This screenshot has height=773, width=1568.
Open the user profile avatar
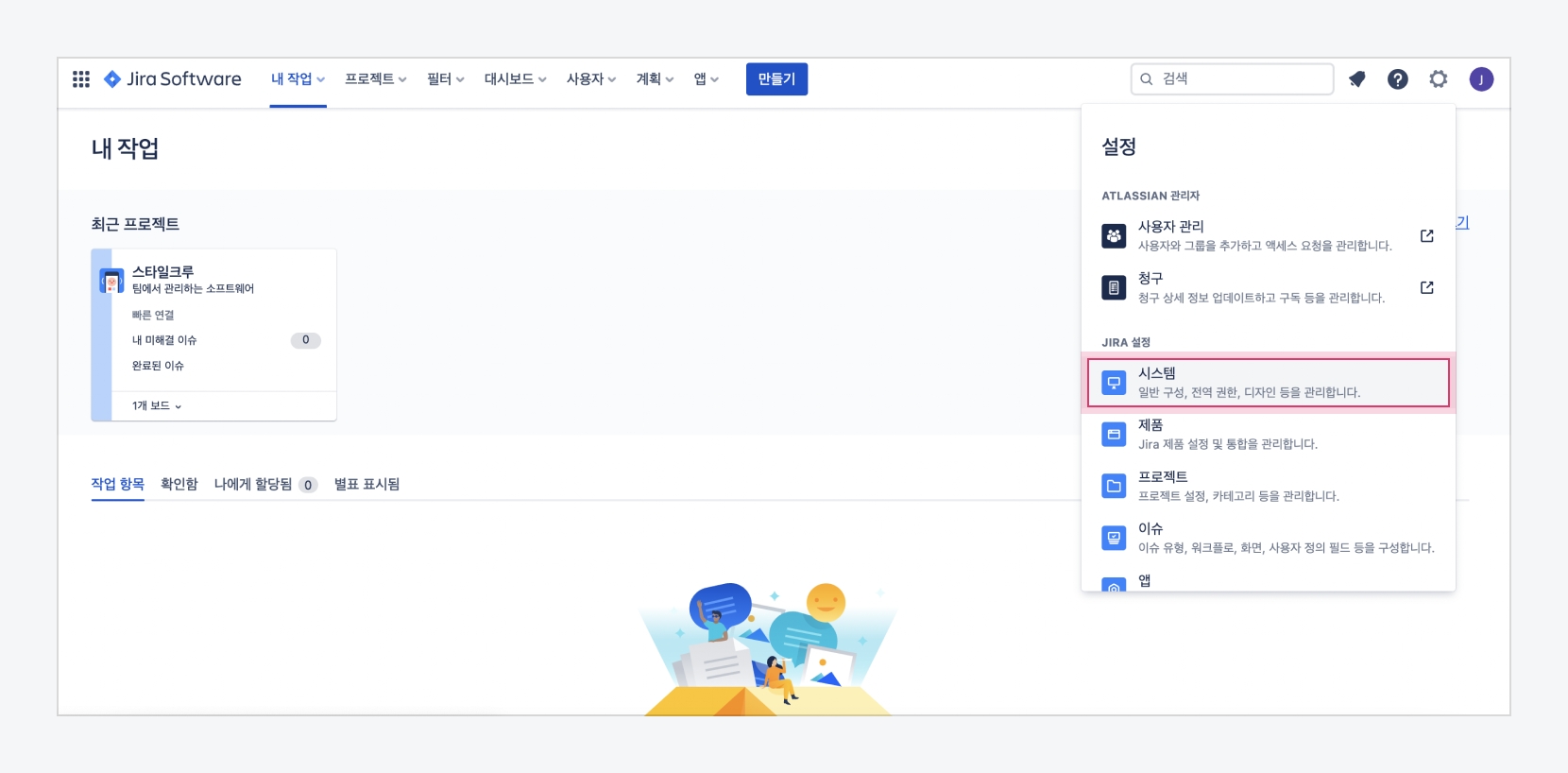coord(1480,79)
